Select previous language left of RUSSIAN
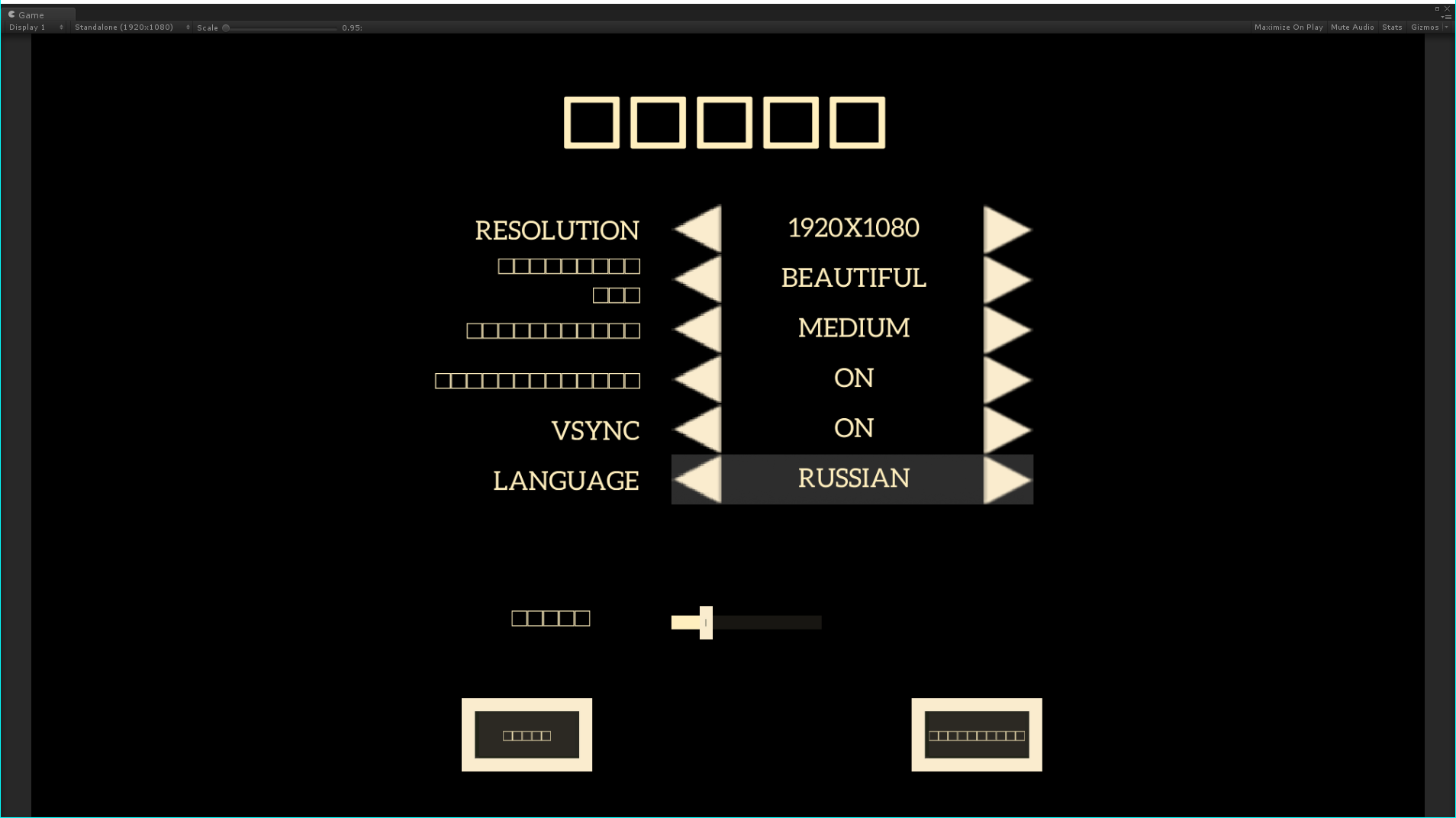This screenshot has width=1456, height=818. [698, 480]
